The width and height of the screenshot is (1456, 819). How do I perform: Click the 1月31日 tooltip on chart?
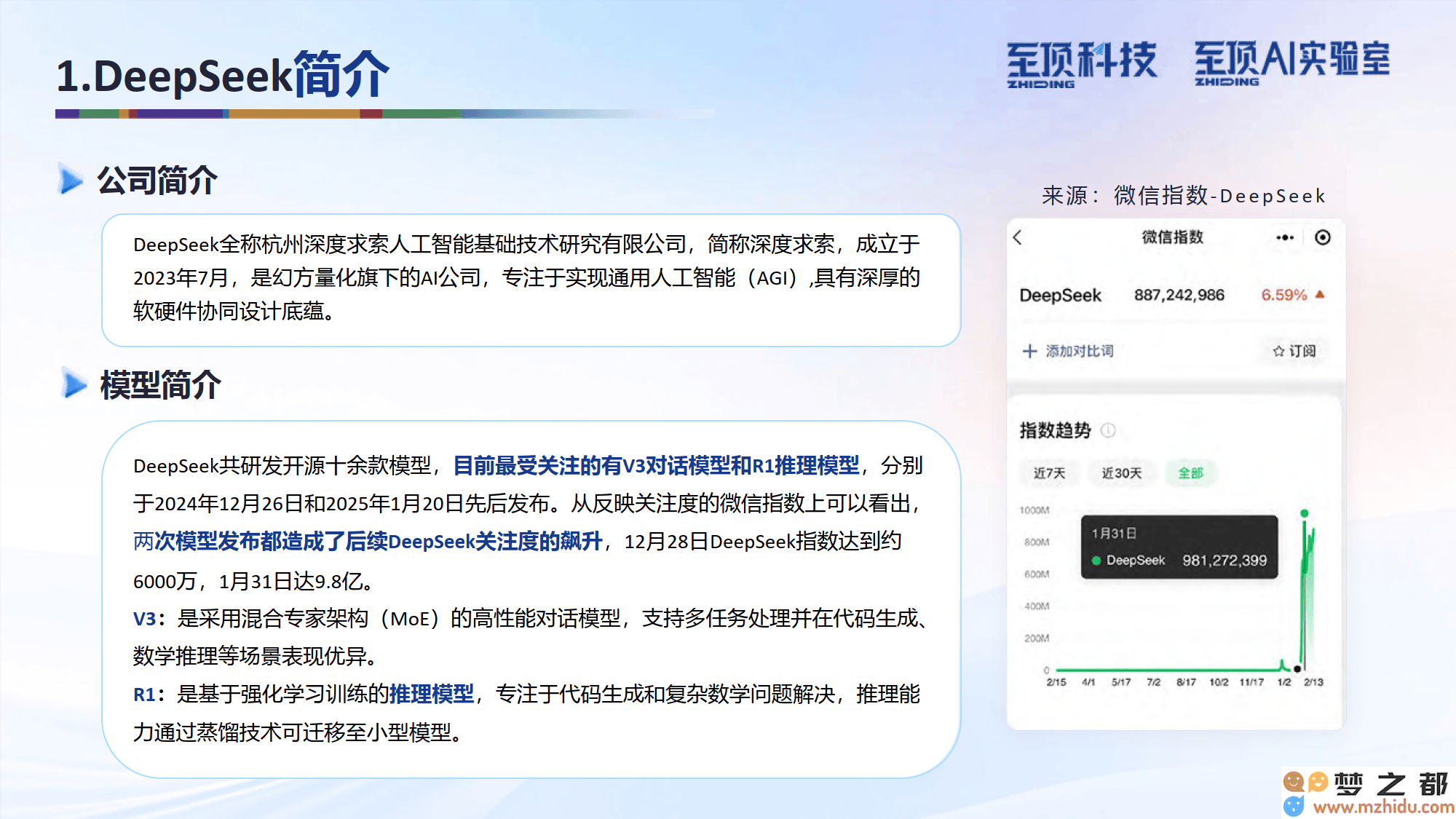coord(1179,547)
